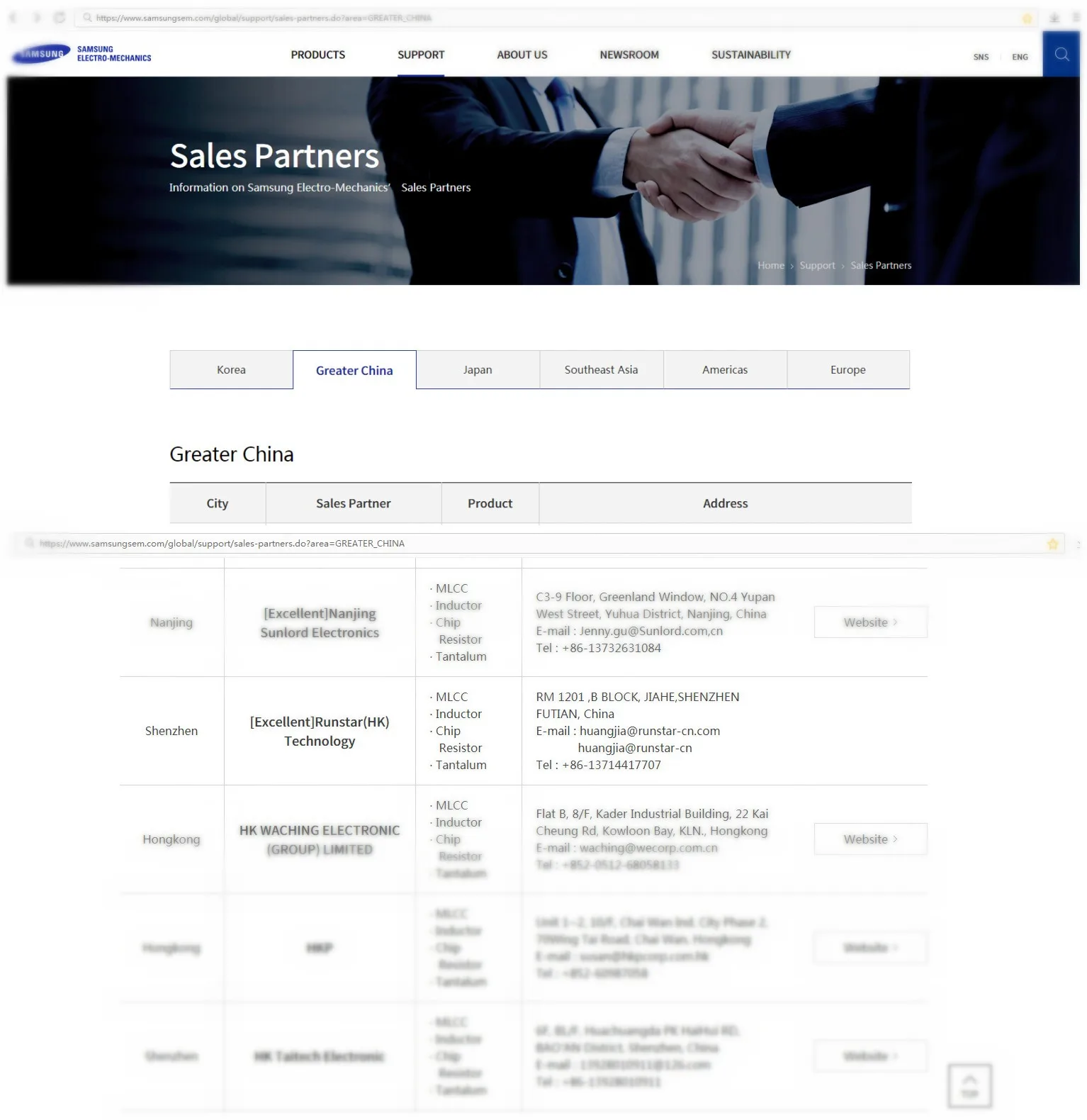Click the Tel +86-13732631084 text
Image resolution: width=1087 pixels, height=1120 pixels.
click(x=598, y=648)
